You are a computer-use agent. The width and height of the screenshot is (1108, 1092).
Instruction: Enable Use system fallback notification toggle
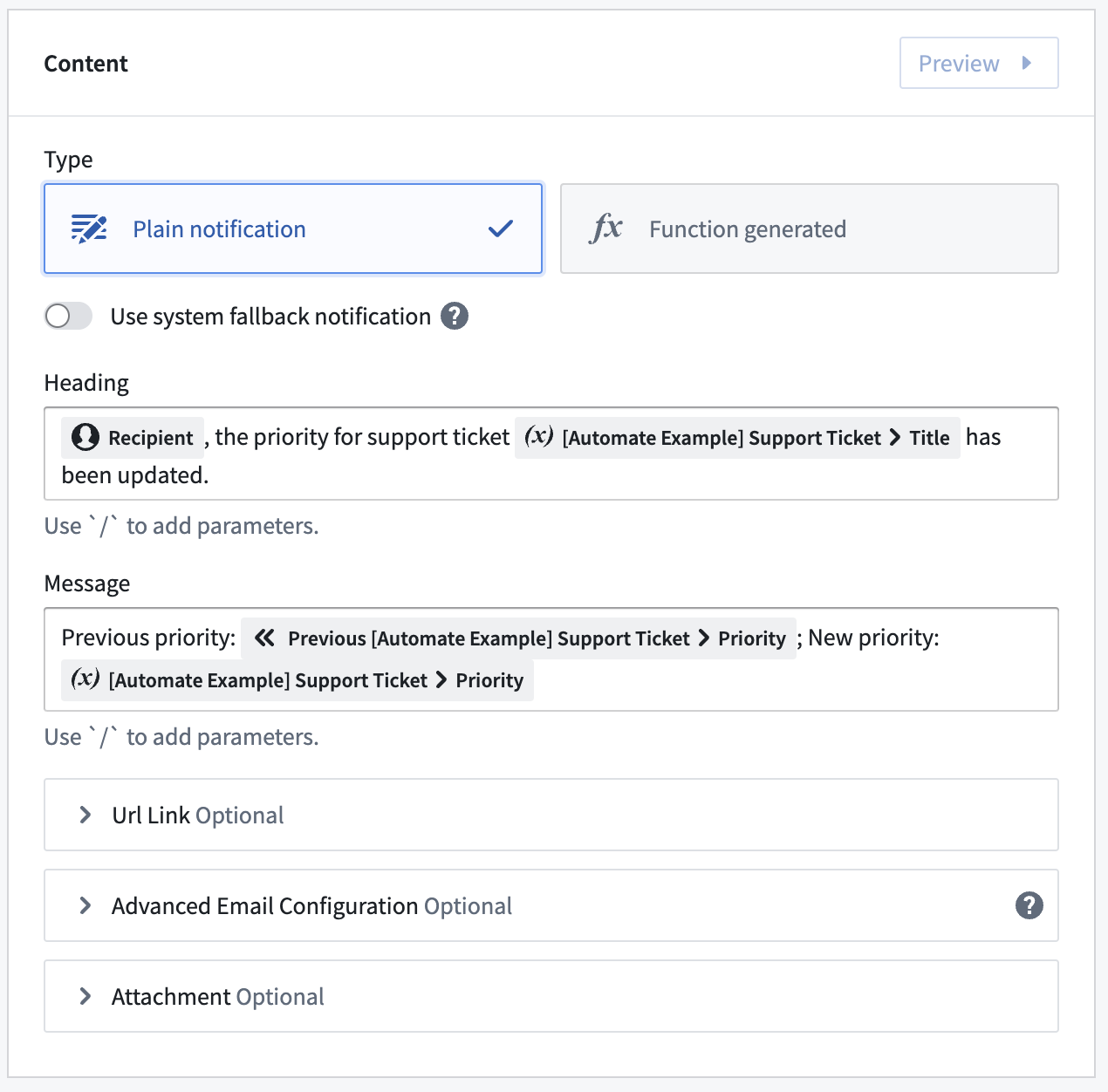[x=68, y=316]
